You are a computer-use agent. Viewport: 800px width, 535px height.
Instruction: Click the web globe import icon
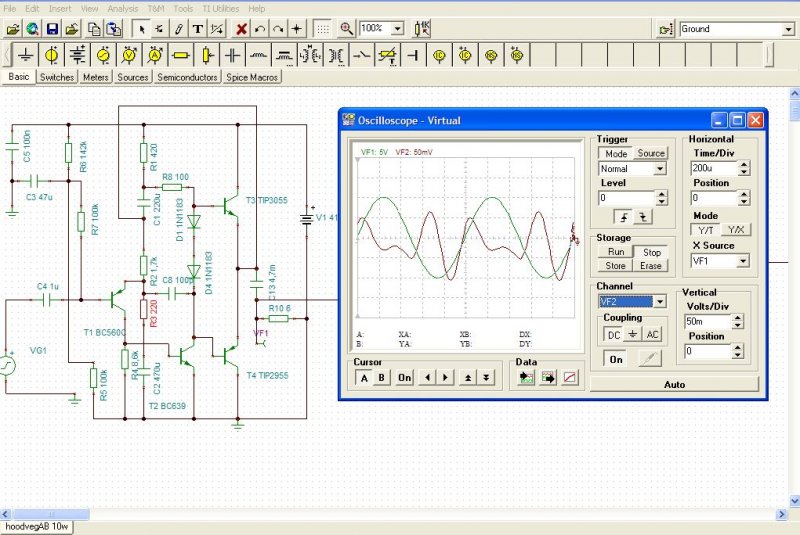(32, 29)
